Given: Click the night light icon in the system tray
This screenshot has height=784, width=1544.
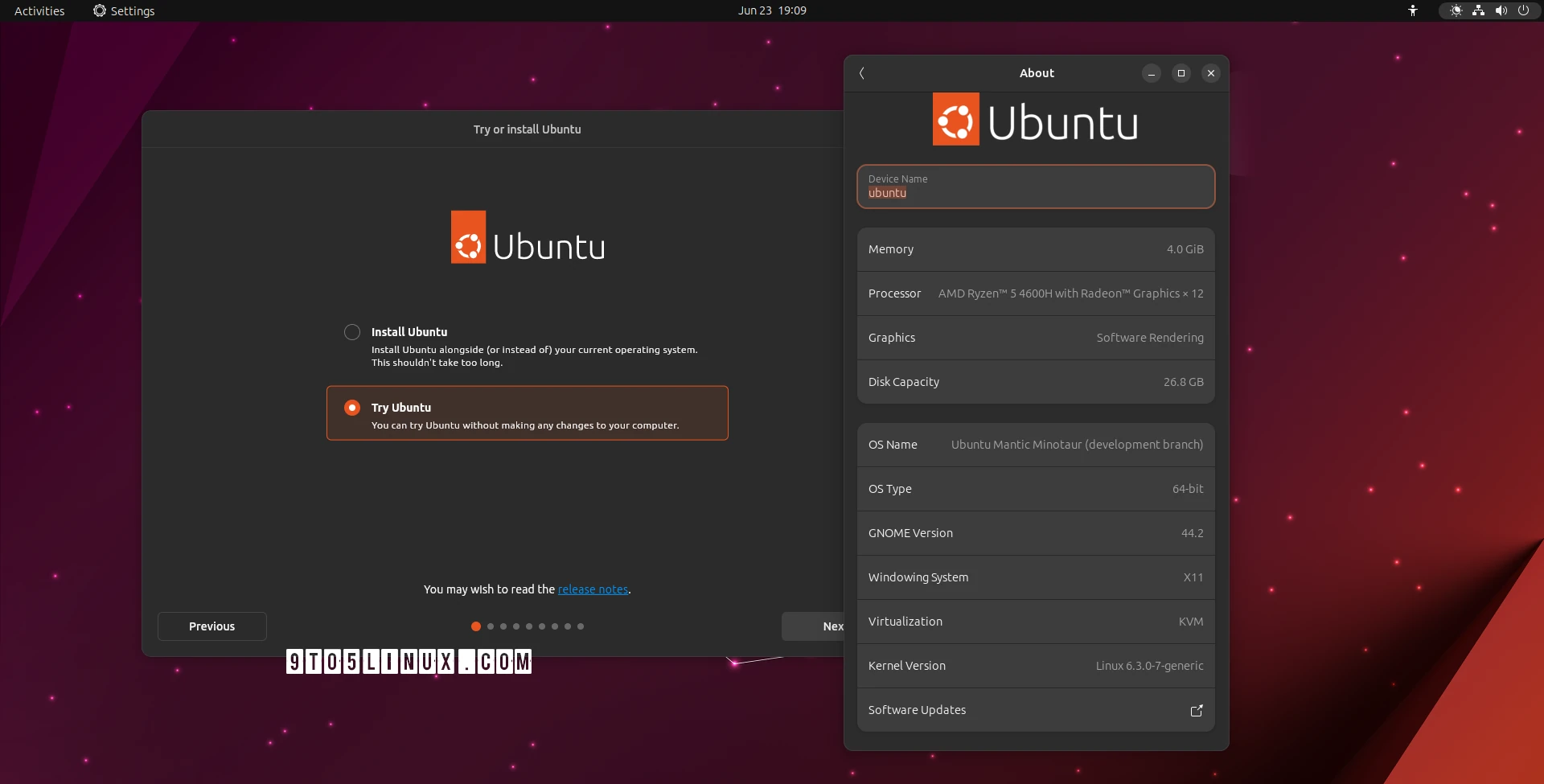Looking at the screenshot, I should click(x=1456, y=10).
